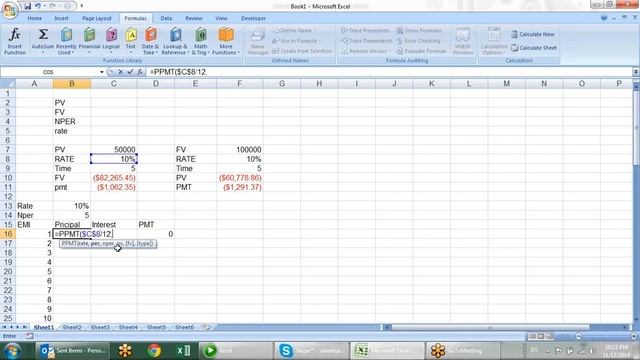Screen dimensions: 640x360
Task: Click the Select All corner button
Action: [8, 84]
